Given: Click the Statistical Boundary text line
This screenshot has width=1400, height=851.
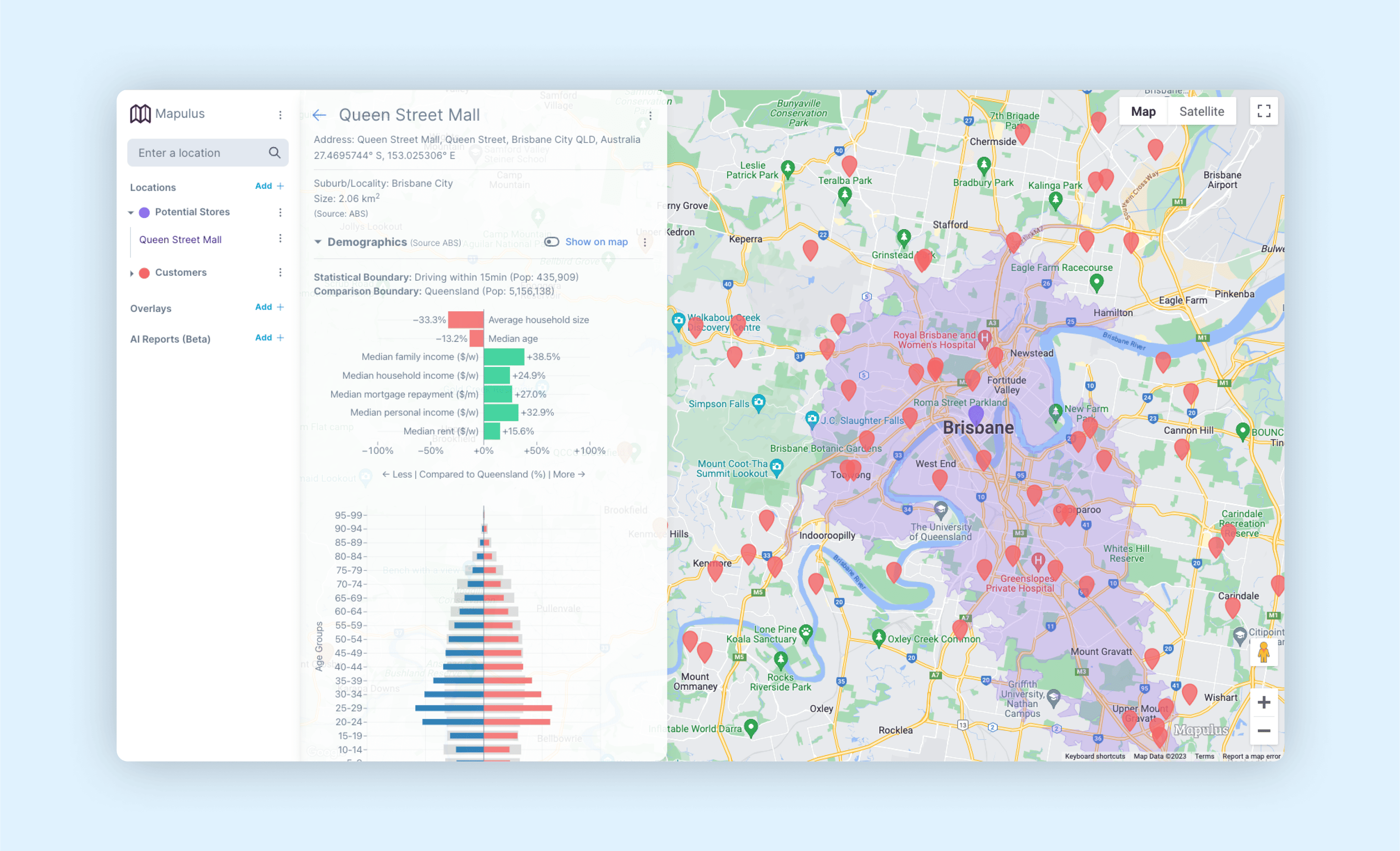Looking at the screenshot, I should (x=446, y=277).
